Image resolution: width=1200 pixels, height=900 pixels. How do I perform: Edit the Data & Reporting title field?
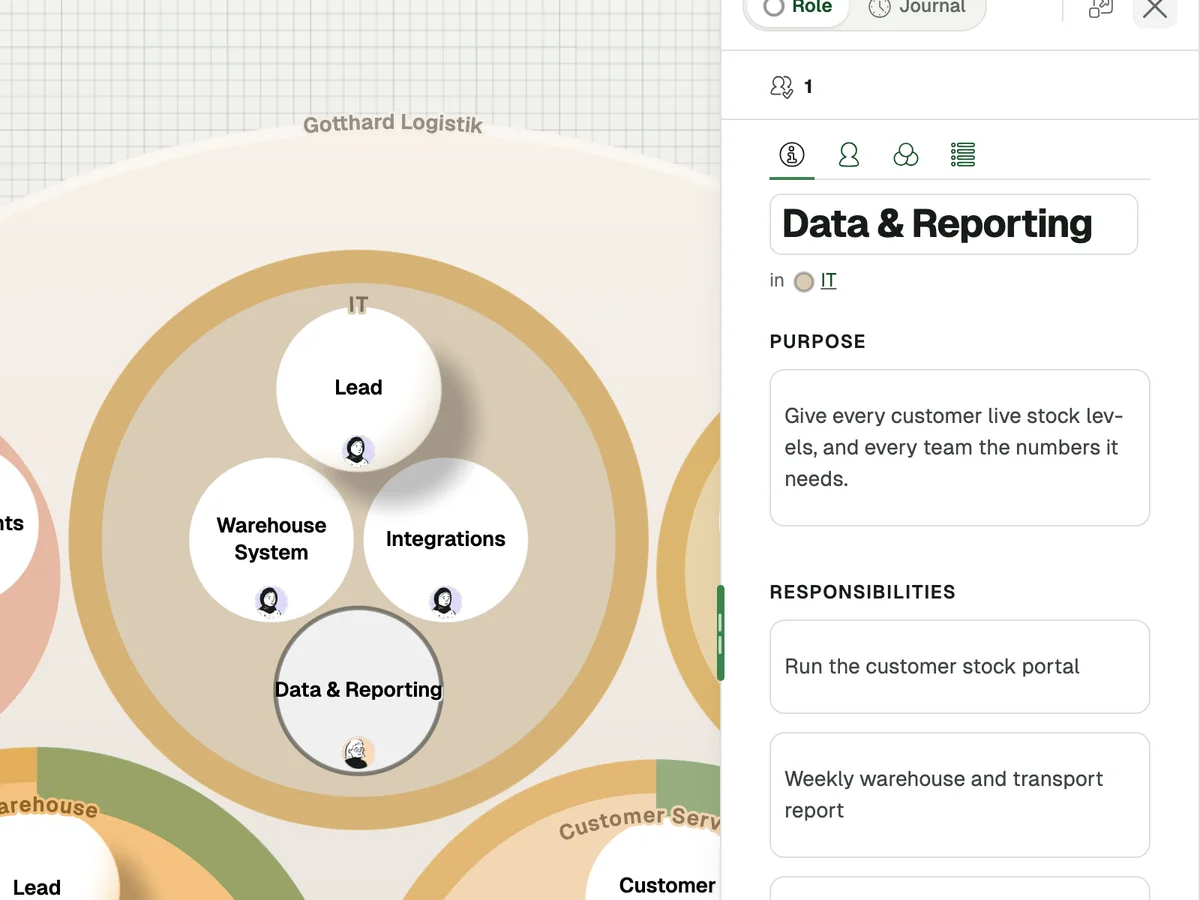point(954,224)
